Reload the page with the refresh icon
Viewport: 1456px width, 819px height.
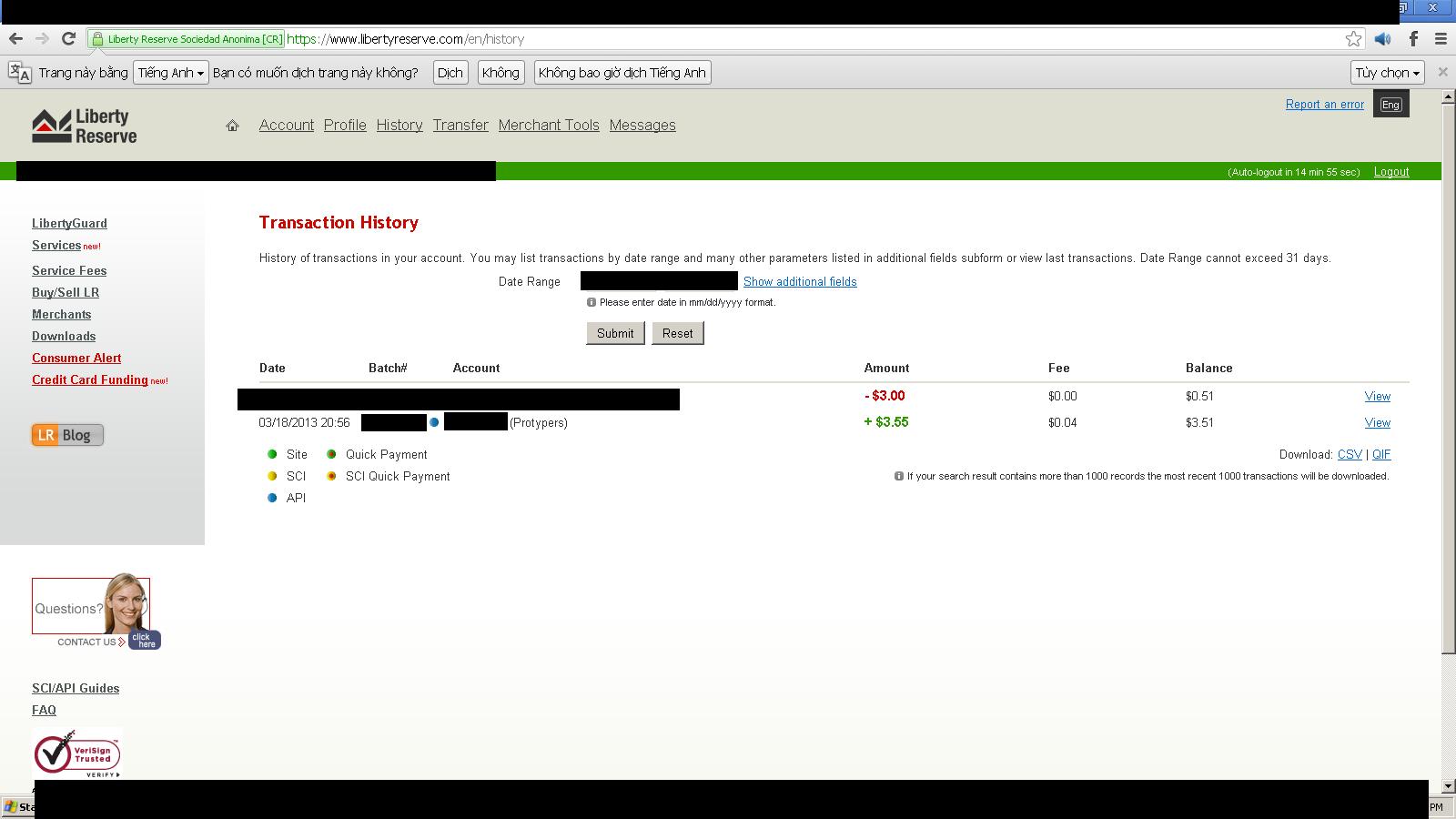pyautogui.click(x=68, y=38)
